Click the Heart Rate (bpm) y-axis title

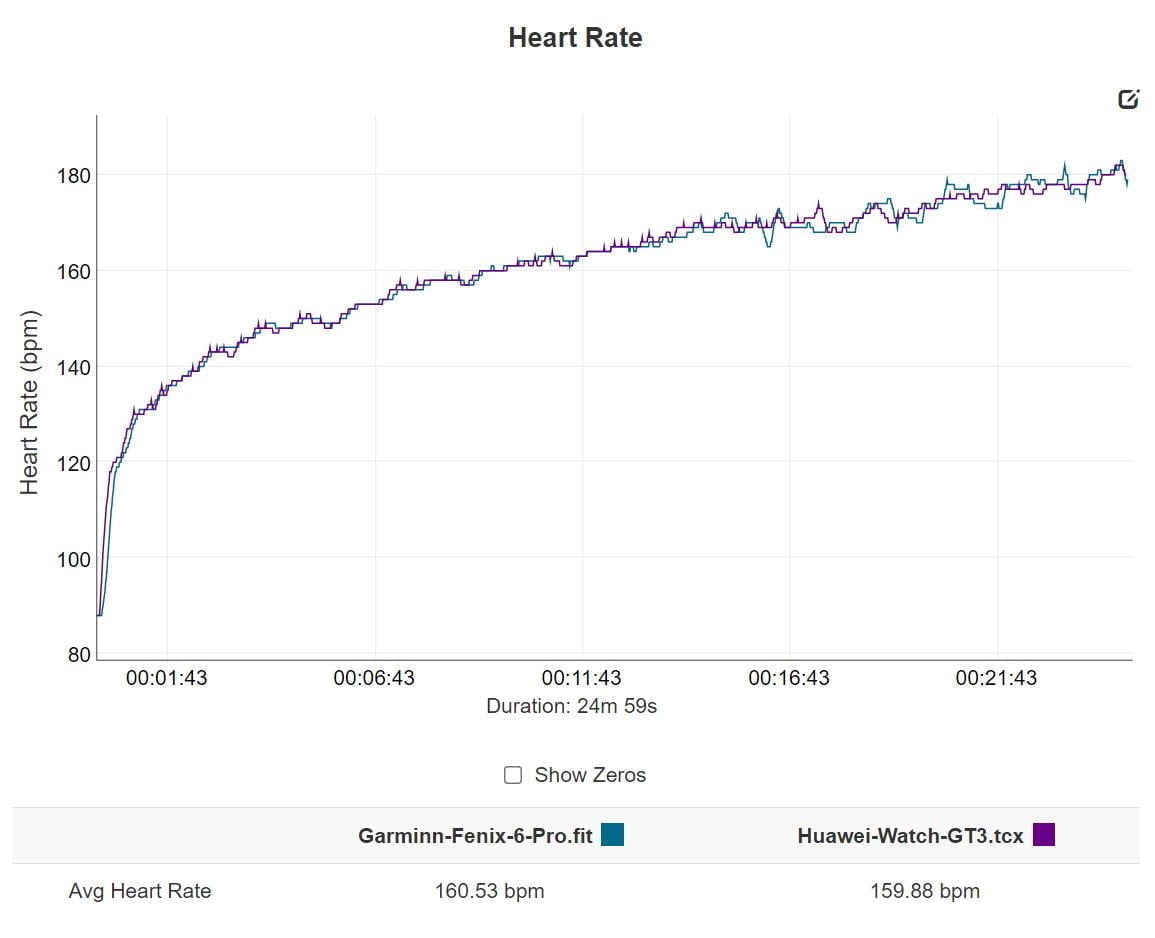[x=30, y=403]
